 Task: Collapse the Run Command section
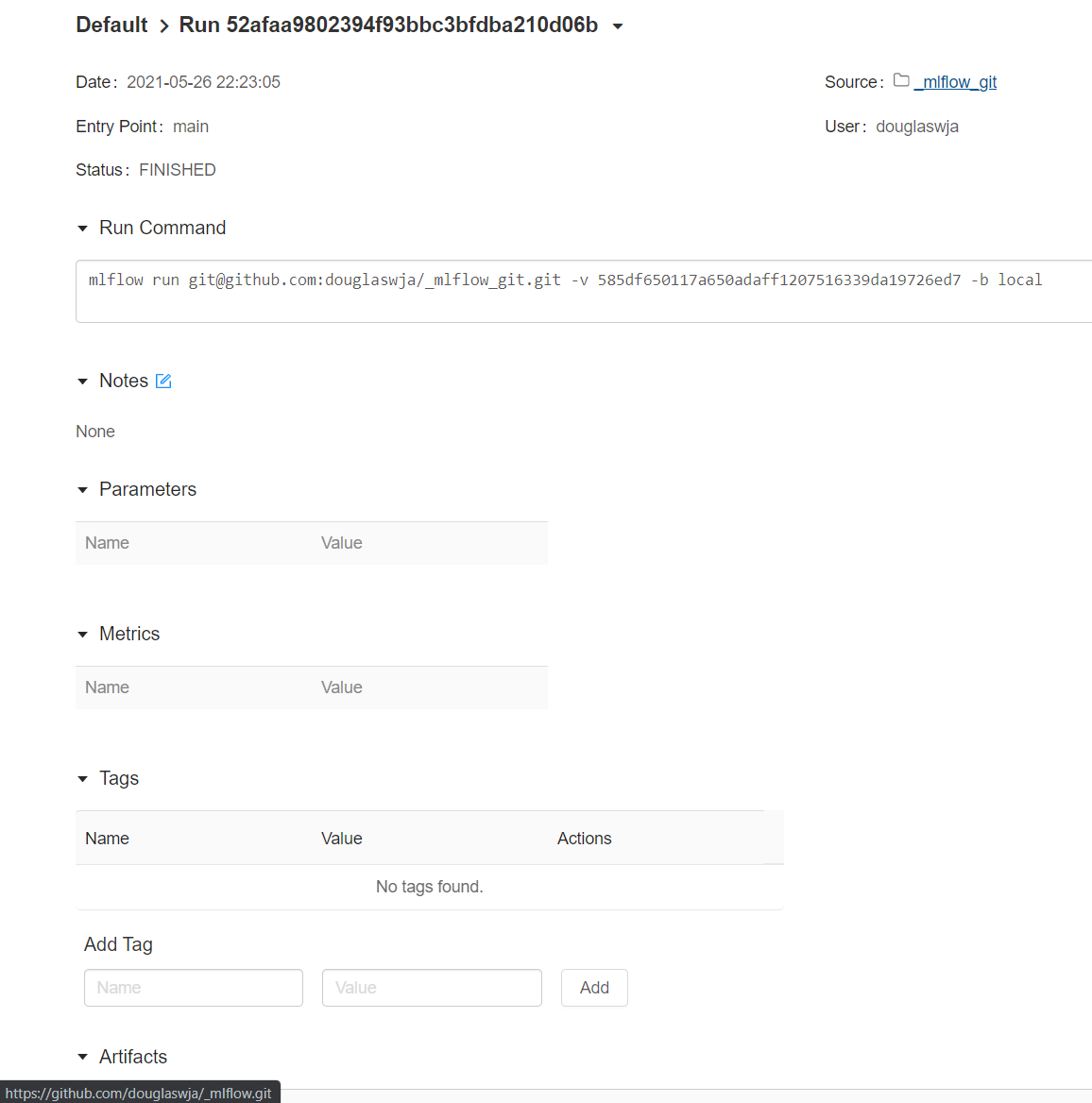82,228
